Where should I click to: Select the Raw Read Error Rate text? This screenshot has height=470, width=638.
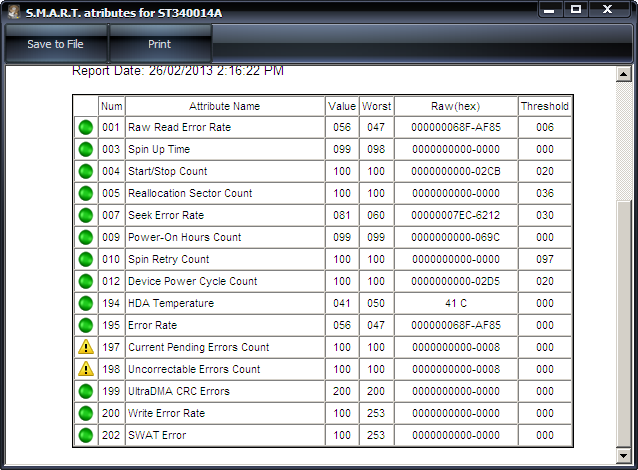179,127
